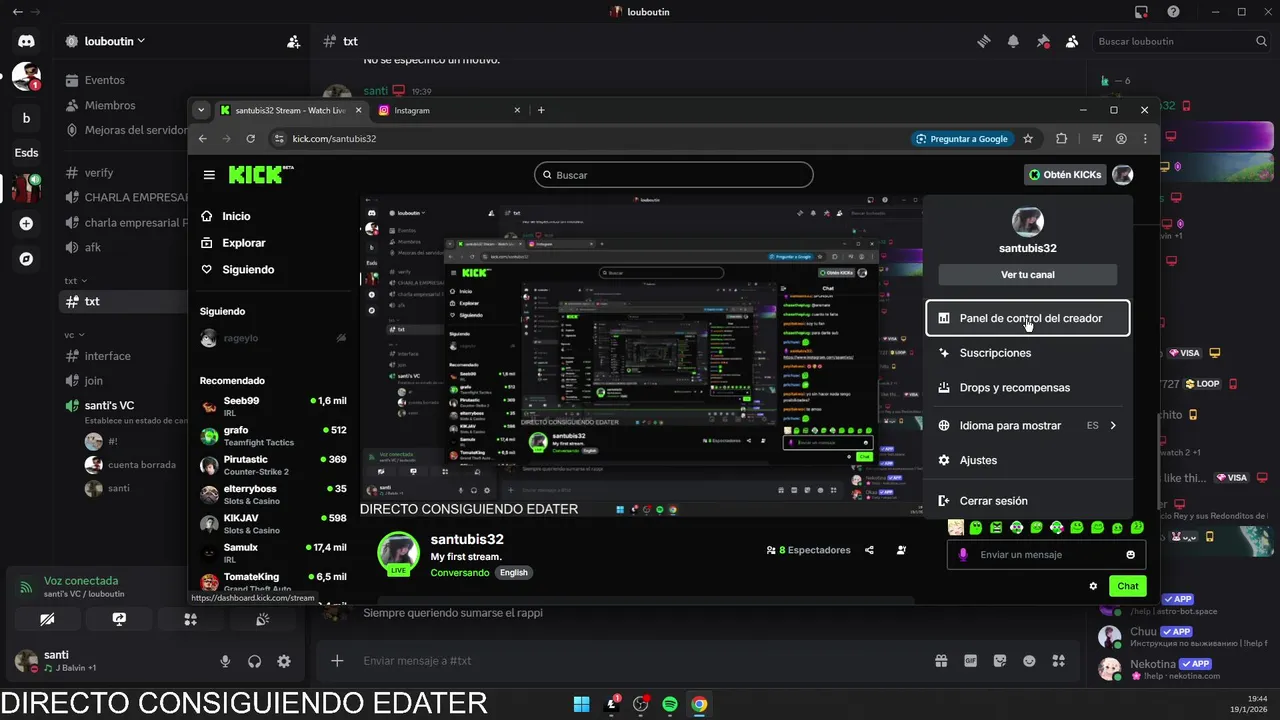Open Discord sticker picker
Image resolution: width=1280 pixels, height=720 pixels.
(x=1000, y=661)
